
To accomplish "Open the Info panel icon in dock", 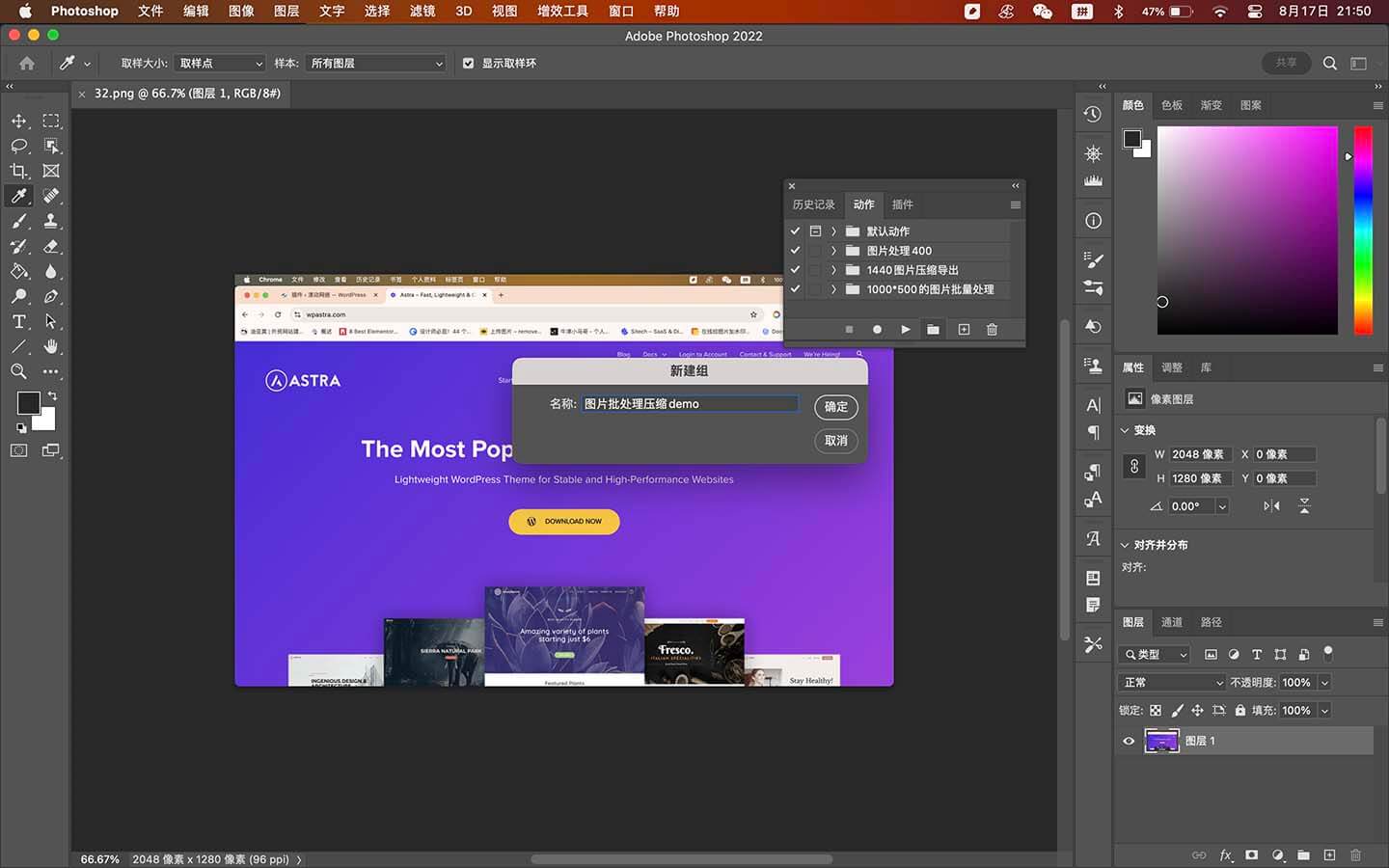I will pyautogui.click(x=1093, y=221).
